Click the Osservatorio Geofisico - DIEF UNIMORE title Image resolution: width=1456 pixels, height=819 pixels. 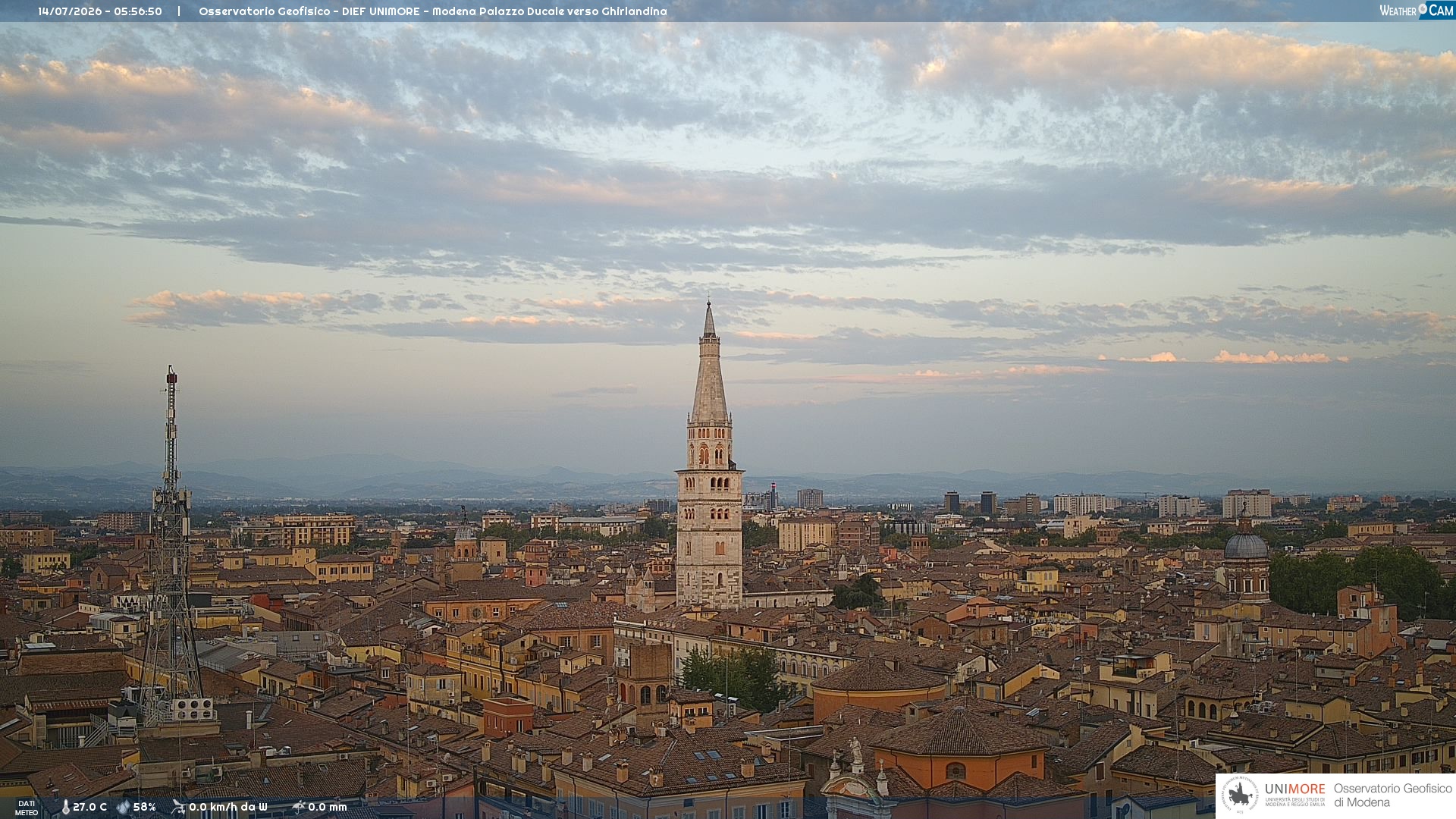coord(433,11)
